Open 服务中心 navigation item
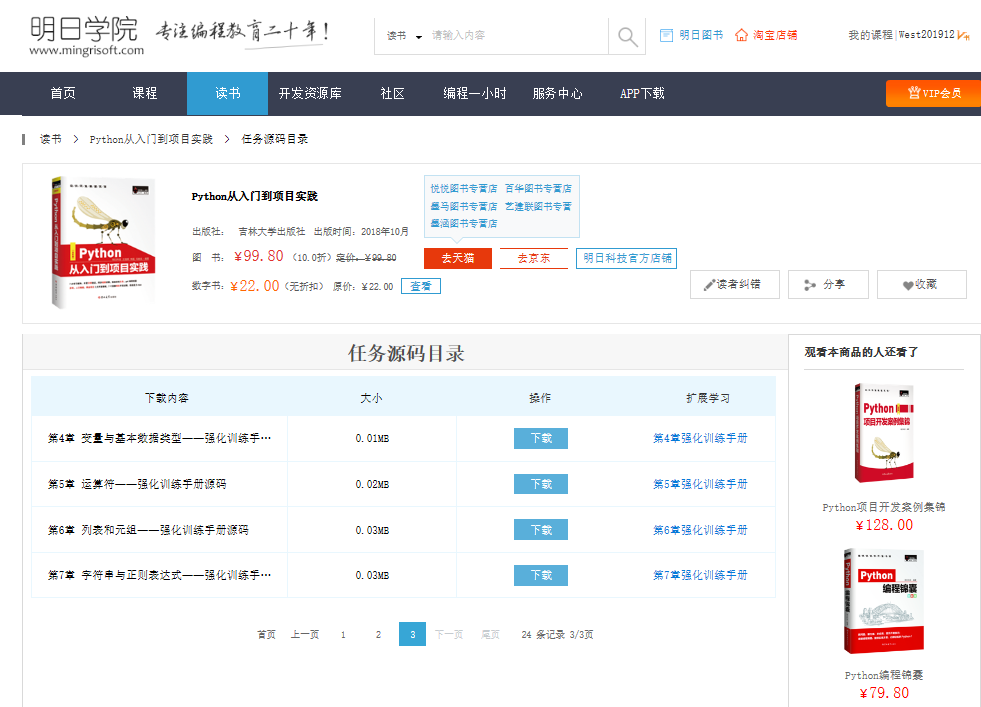Image resolution: width=981 pixels, height=707 pixels. click(x=557, y=93)
